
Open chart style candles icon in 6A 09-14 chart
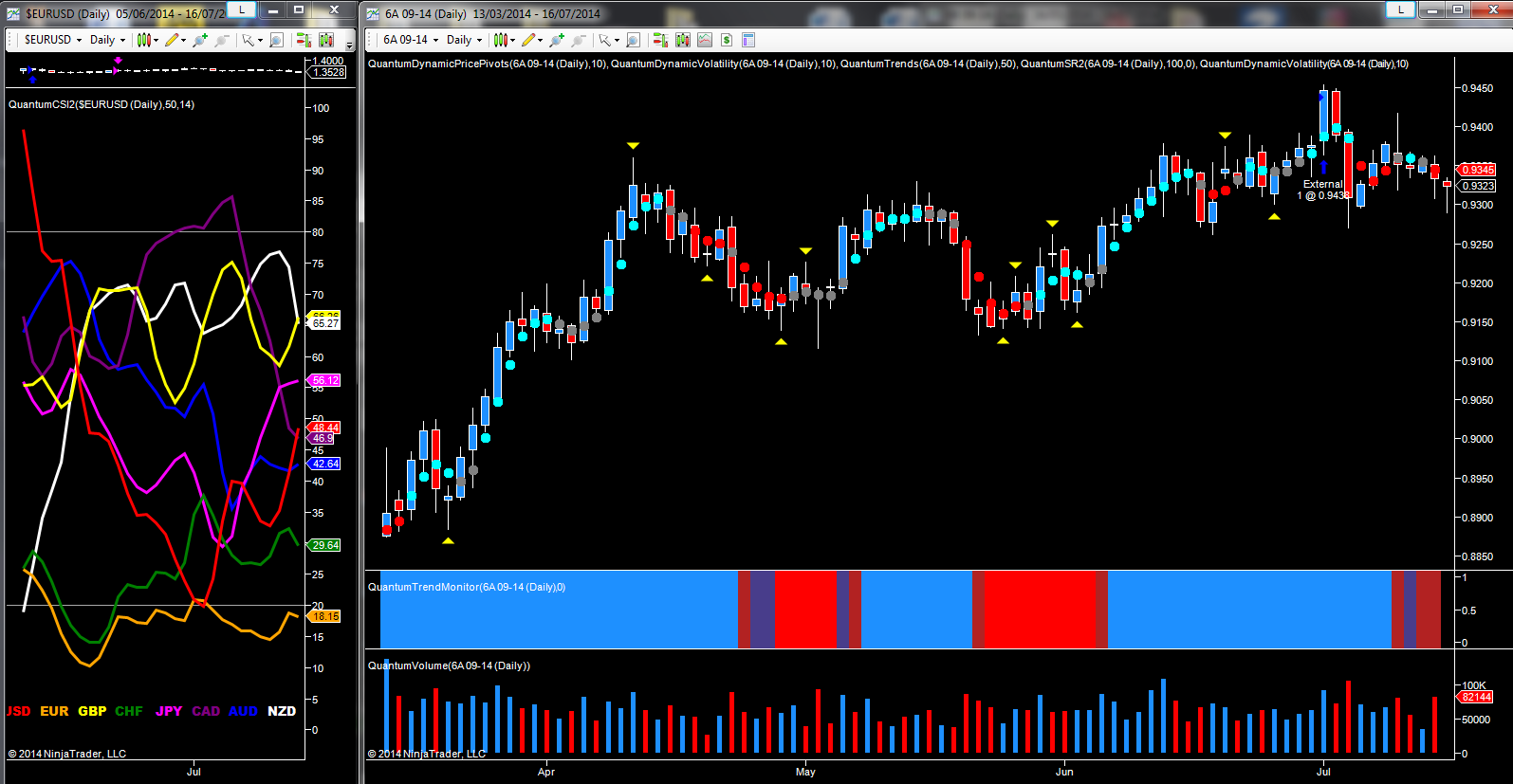(500, 40)
